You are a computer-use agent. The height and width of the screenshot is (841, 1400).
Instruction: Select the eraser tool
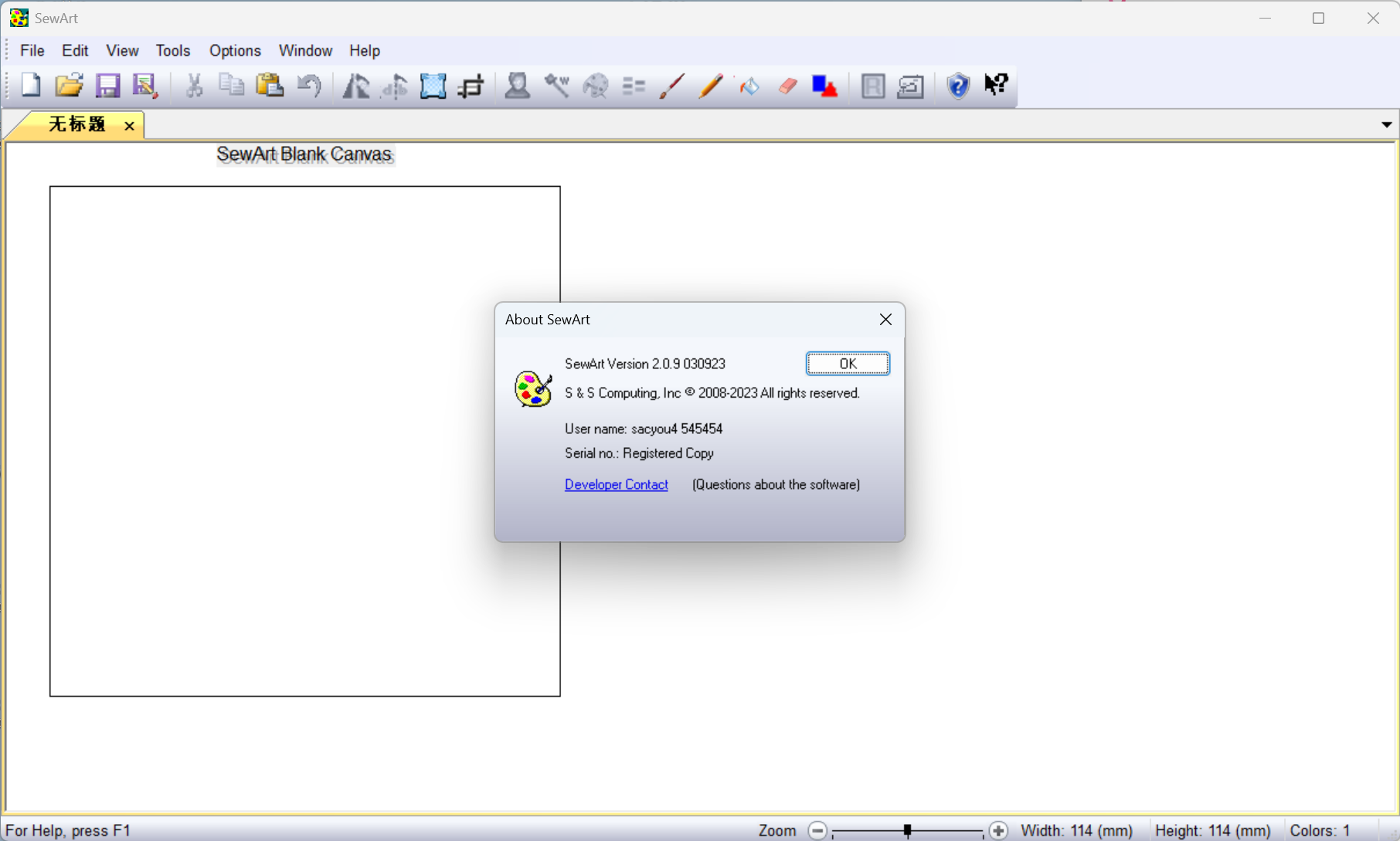[787, 86]
